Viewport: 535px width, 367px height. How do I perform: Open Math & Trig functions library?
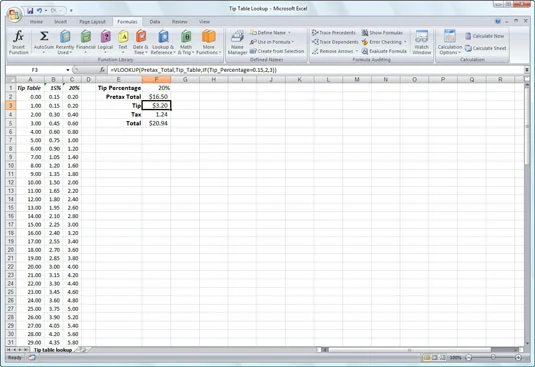point(186,42)
